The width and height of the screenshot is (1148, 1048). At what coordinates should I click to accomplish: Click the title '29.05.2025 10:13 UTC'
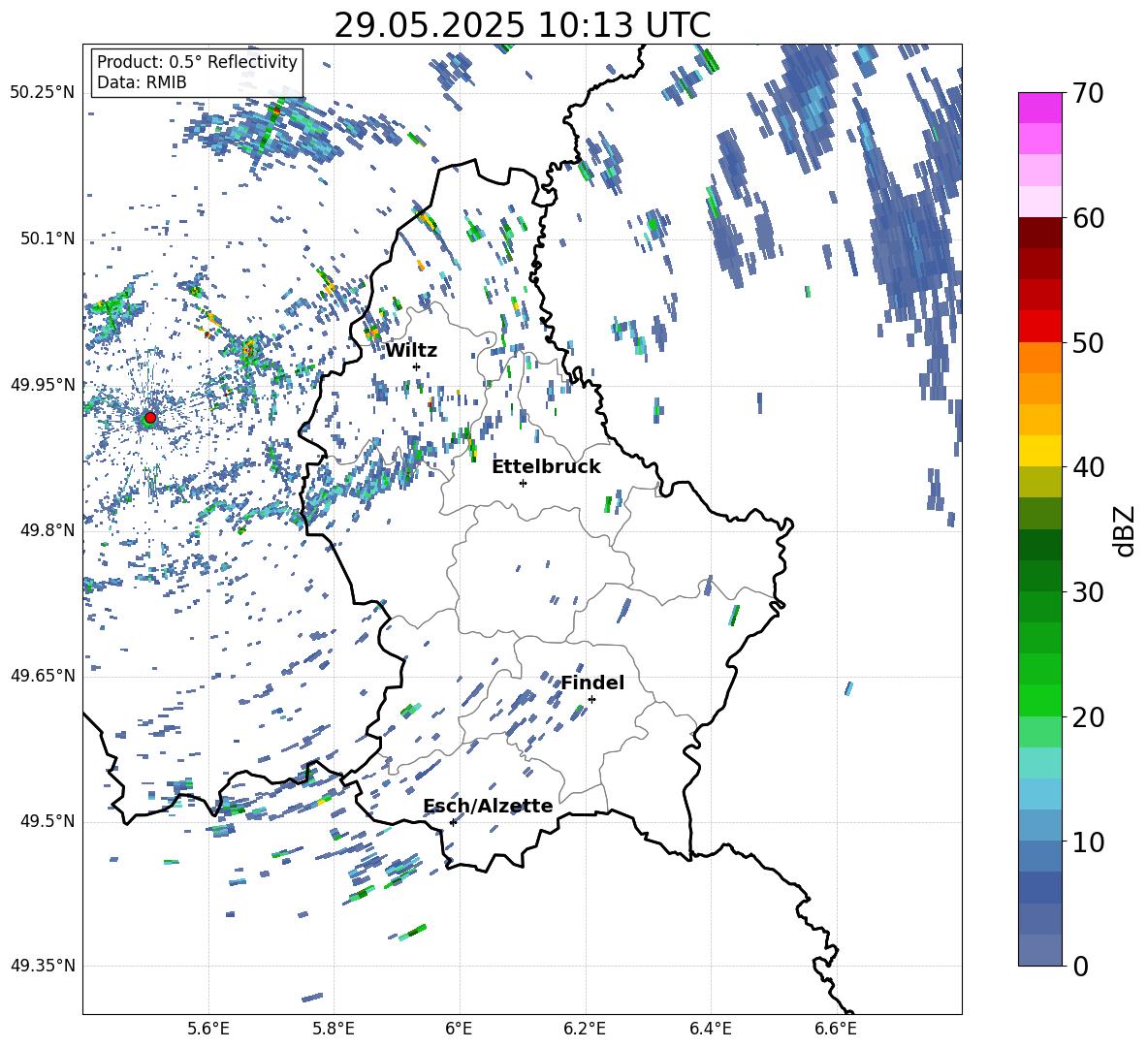click(522, 25)
